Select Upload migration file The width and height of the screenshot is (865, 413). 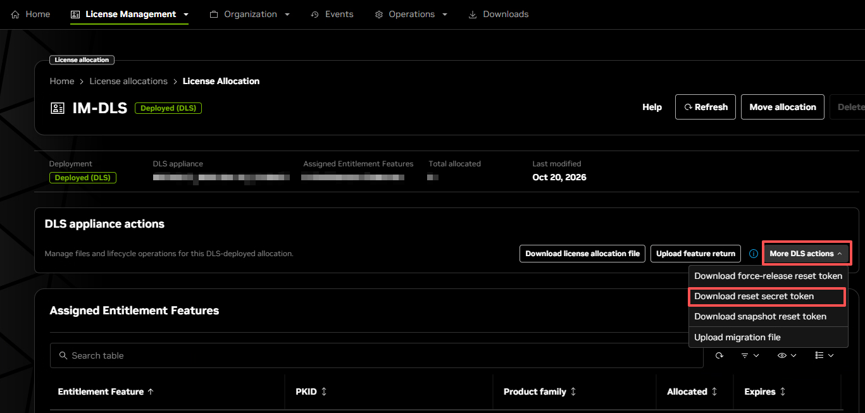pyautogui.click(x=768, y=337)
